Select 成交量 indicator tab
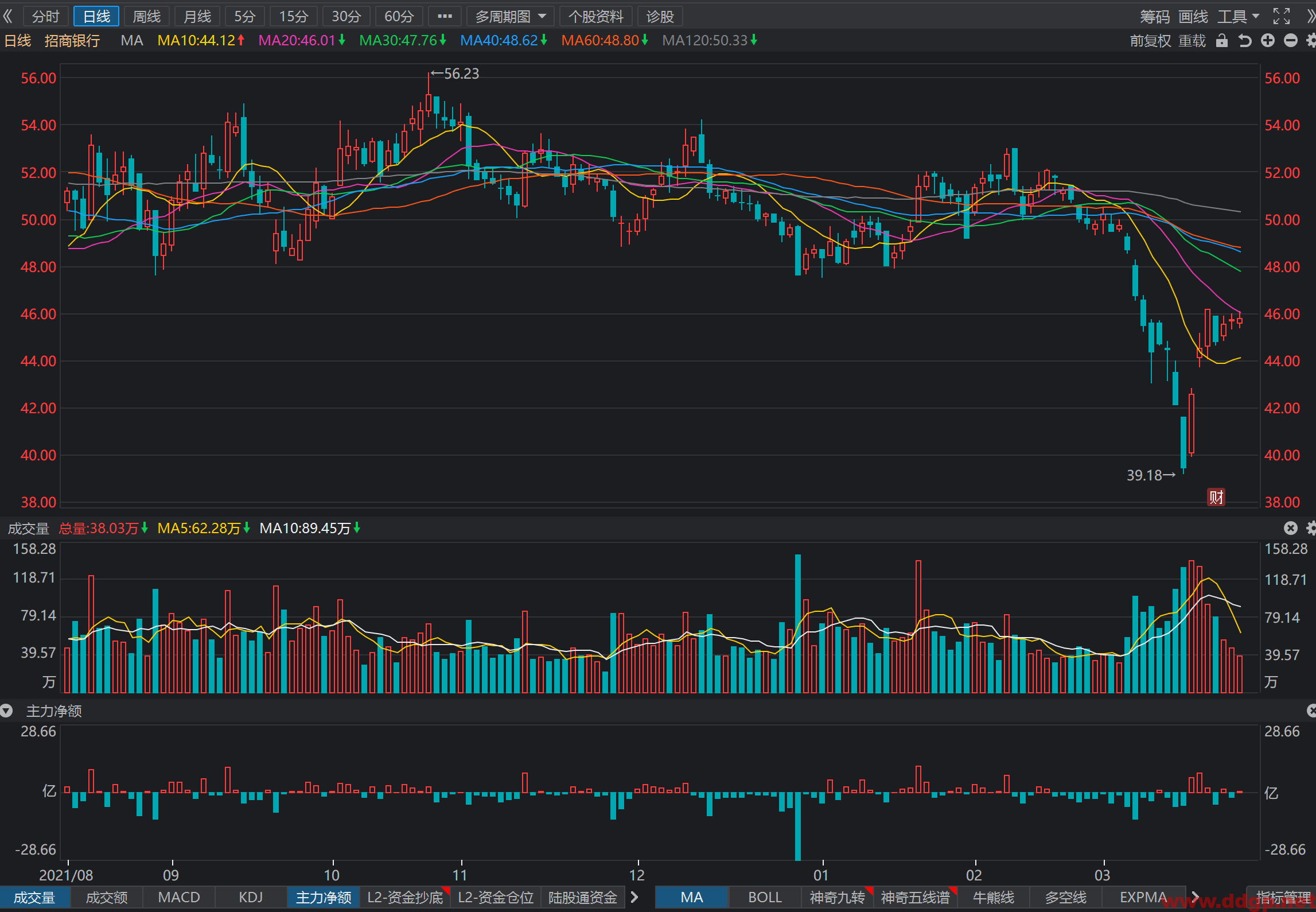This screenshot has height=912, width=1316. pyautogui.click(x=34, y=897)
